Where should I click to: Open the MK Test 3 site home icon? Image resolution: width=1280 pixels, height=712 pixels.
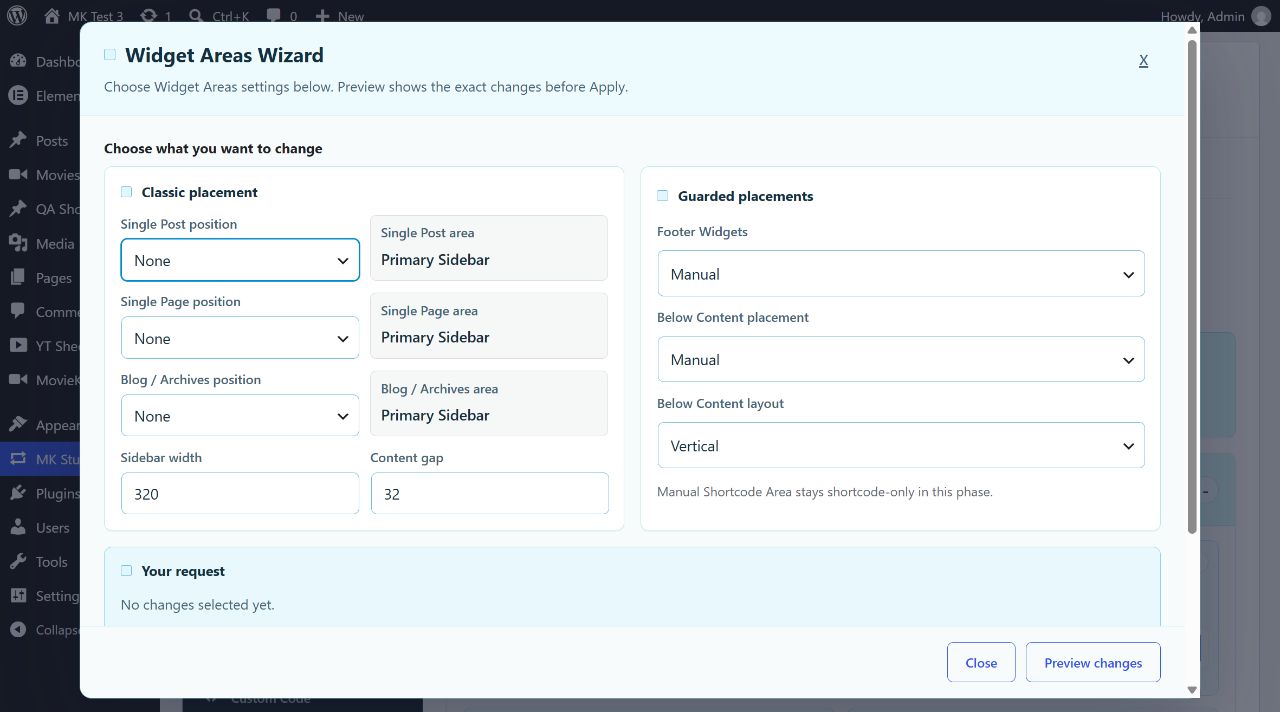(52, 16)
